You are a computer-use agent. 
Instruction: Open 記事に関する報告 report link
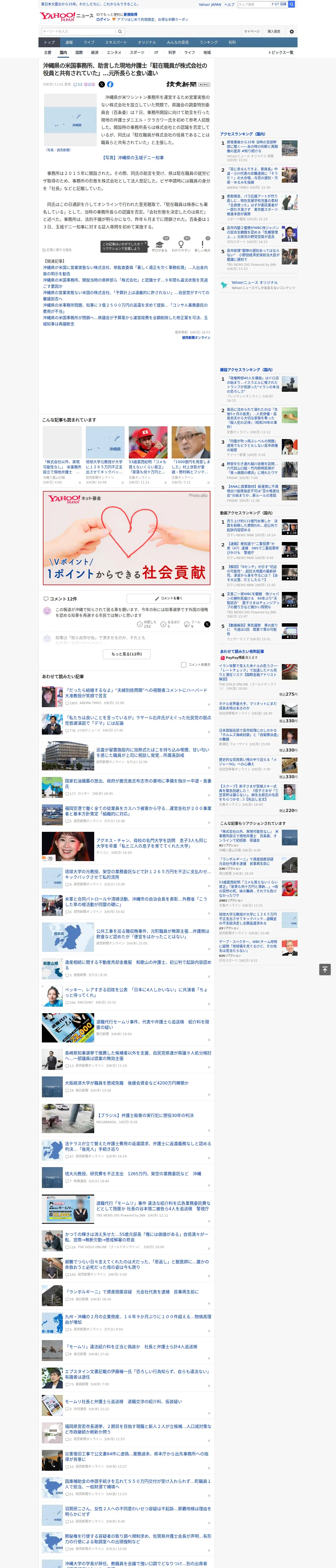tap(57, 250)
